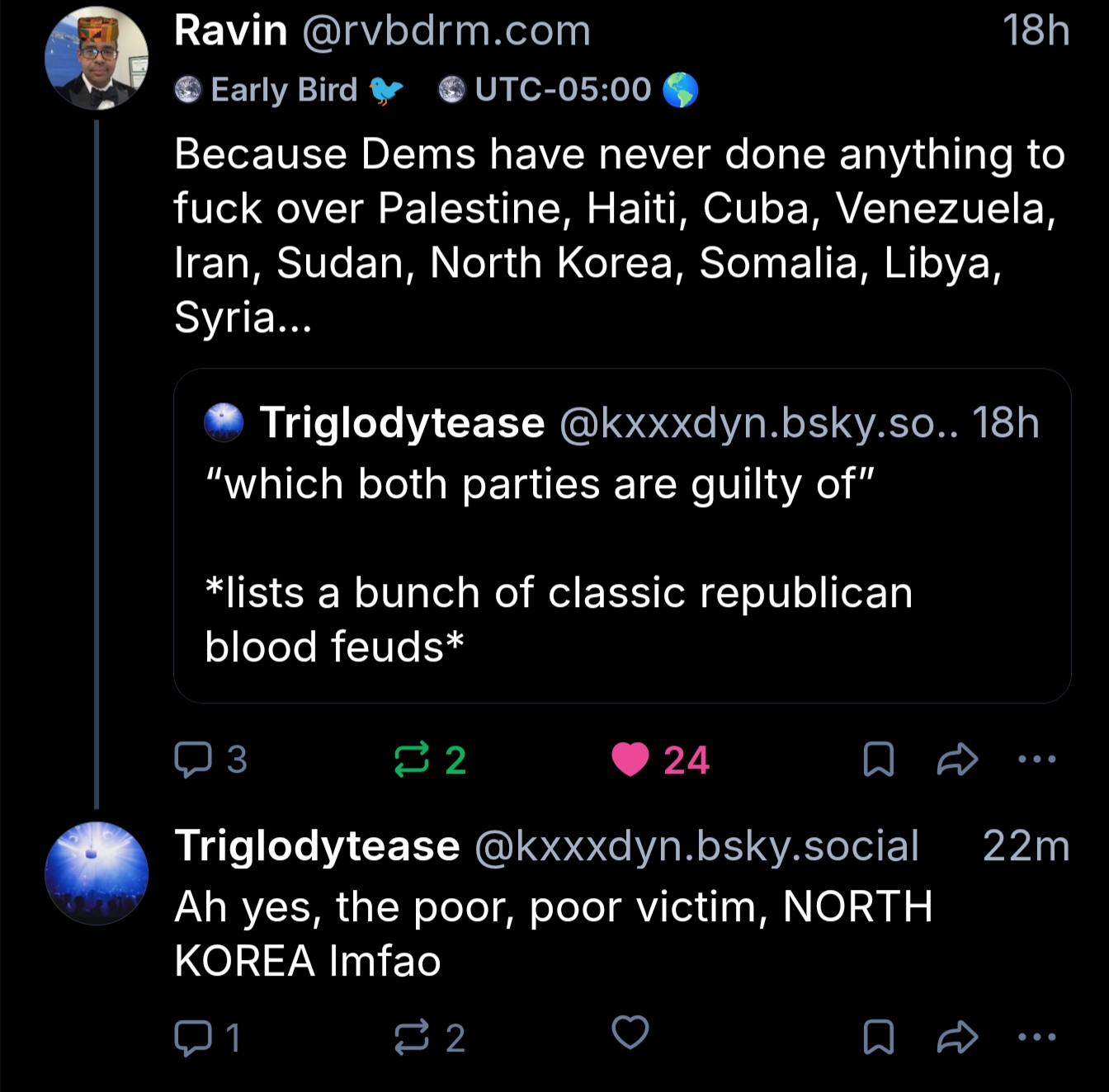The width and height of the screenshot is (1109, 1092).
Task: Click the Early Bird badge label
Action: click(x=284, y=90)
